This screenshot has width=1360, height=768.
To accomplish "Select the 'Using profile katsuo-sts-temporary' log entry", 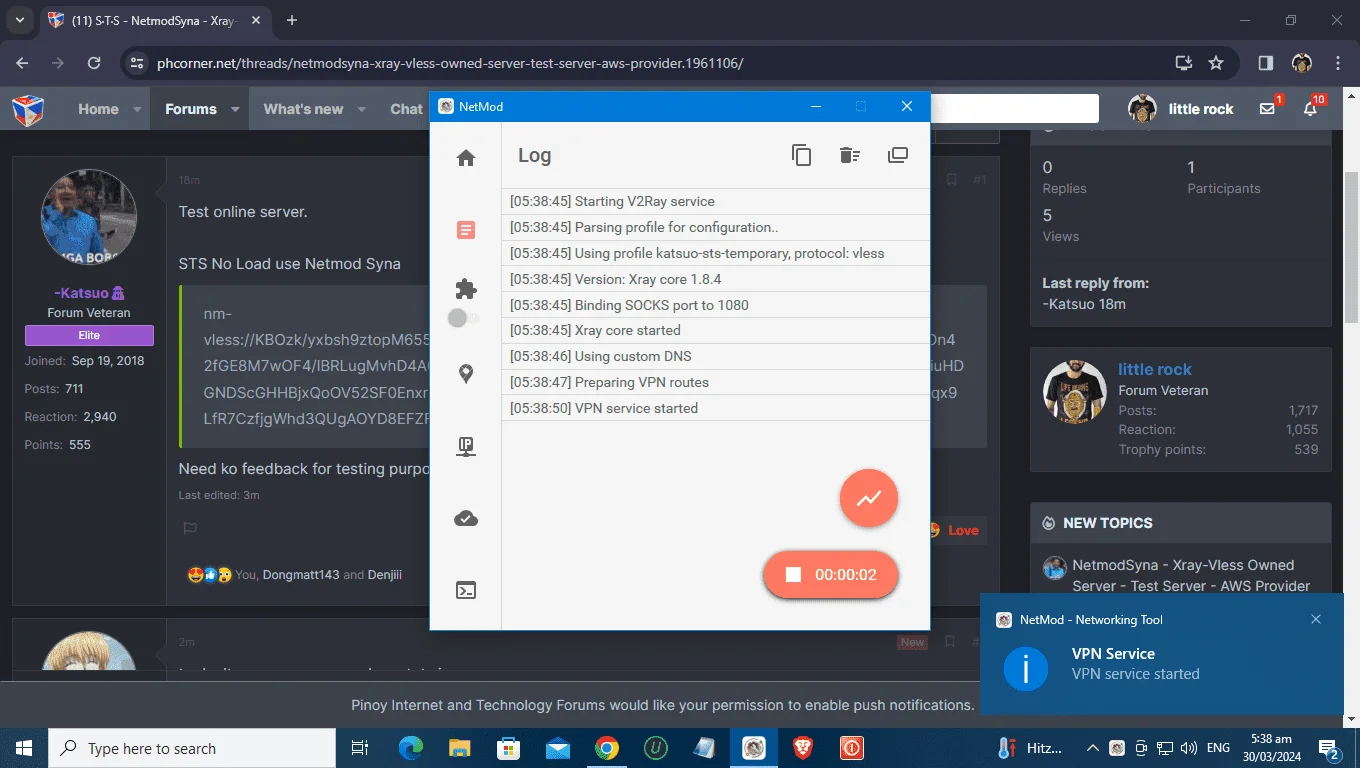I will tap(716, 253).
